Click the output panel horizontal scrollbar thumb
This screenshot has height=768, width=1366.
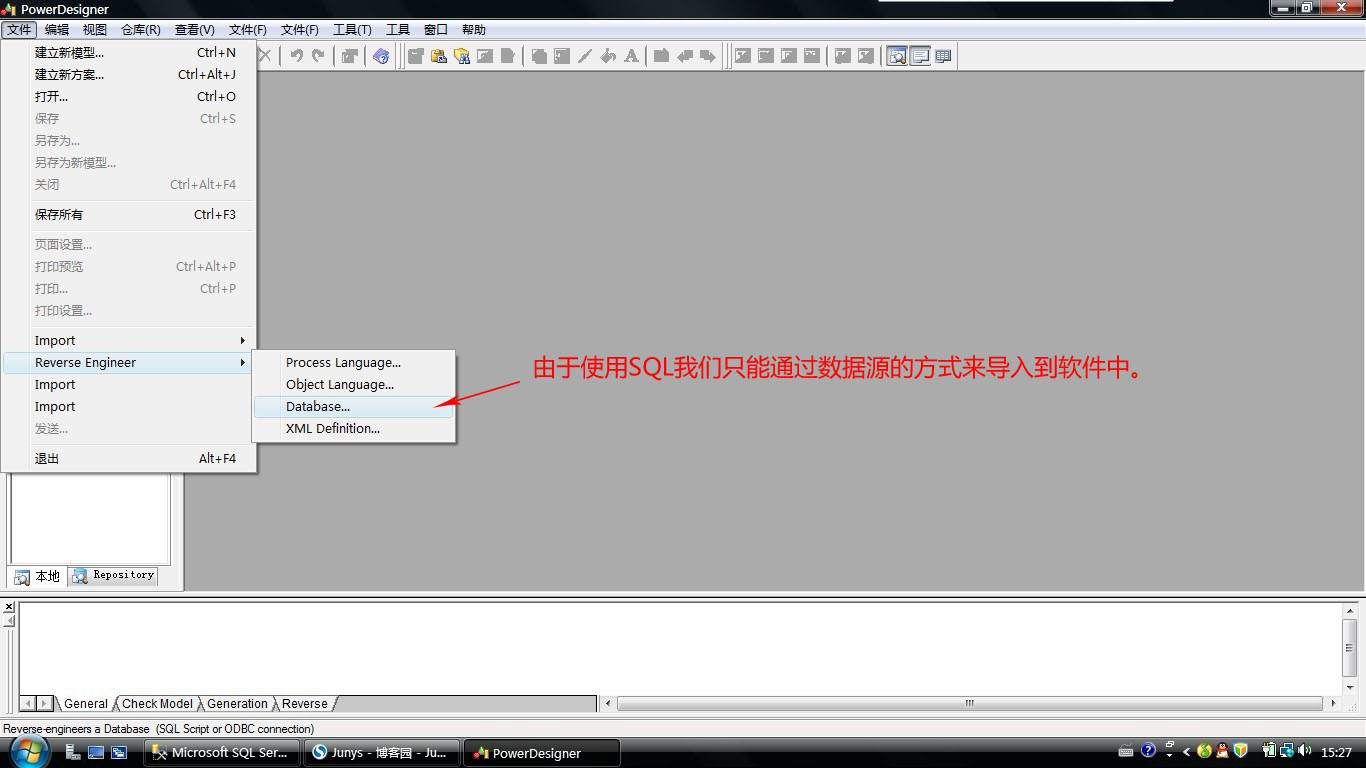pyautogui.click(x=969, y=704)
